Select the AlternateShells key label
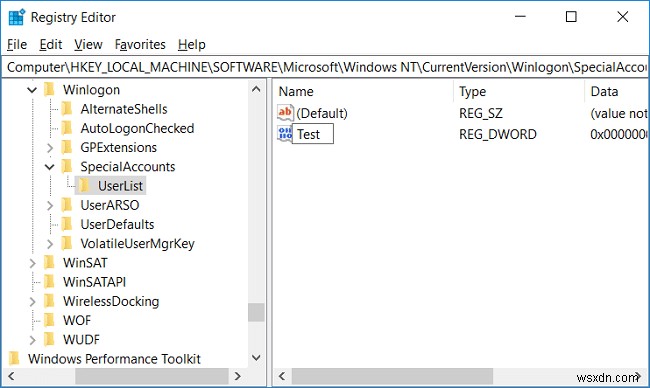 point(124,109)
